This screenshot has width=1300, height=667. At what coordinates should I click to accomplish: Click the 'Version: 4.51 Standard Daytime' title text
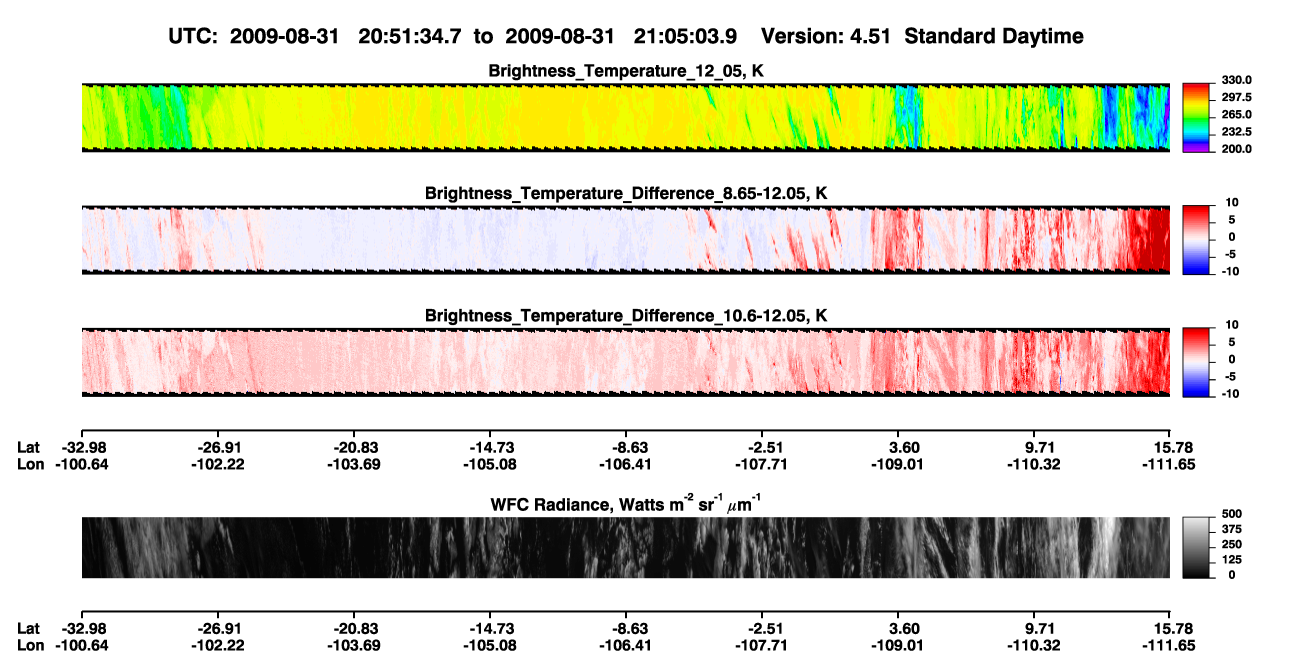(922, 36)
